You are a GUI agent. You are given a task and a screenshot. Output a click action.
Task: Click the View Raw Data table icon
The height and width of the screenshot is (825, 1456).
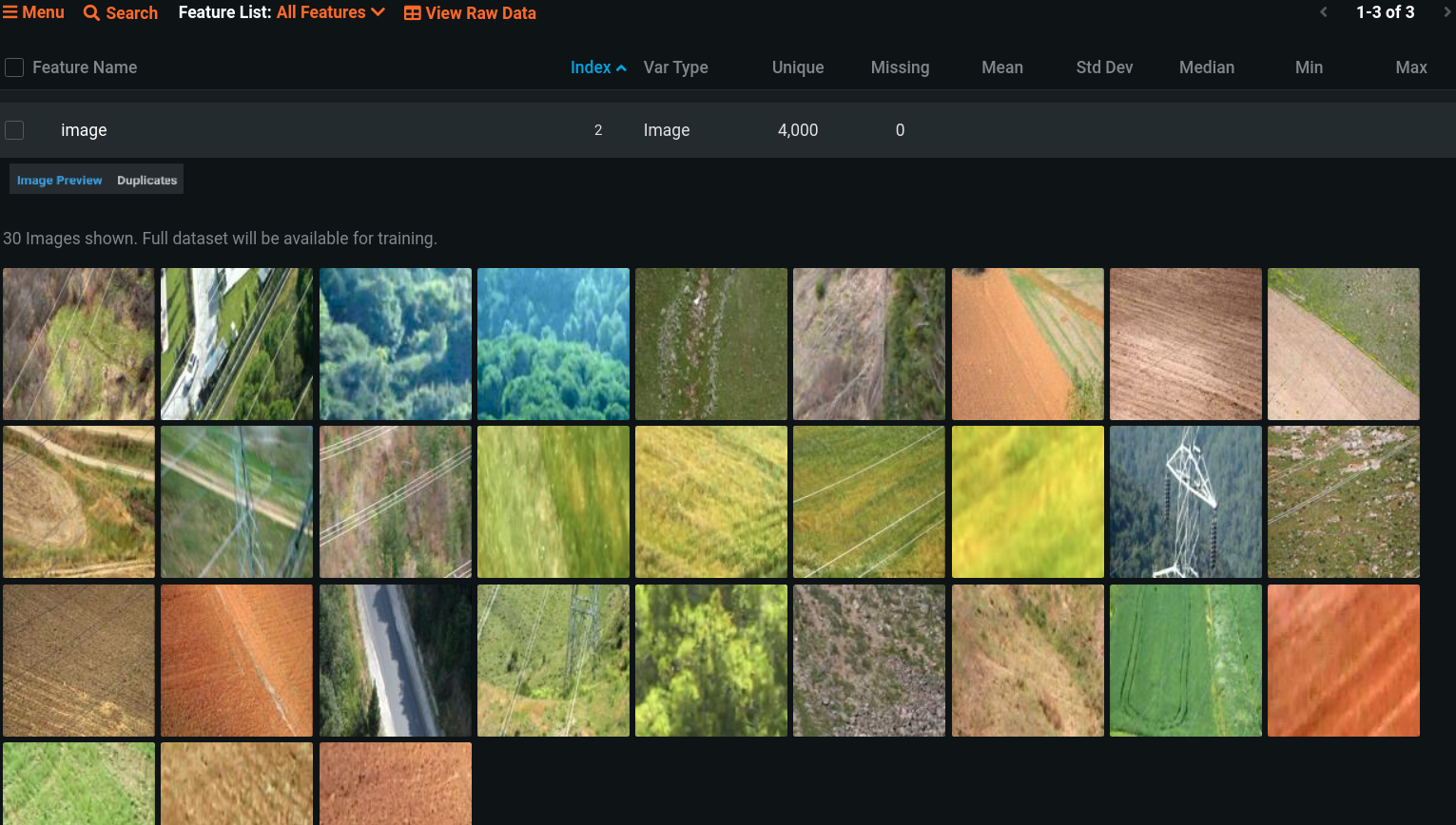point(413,13)
